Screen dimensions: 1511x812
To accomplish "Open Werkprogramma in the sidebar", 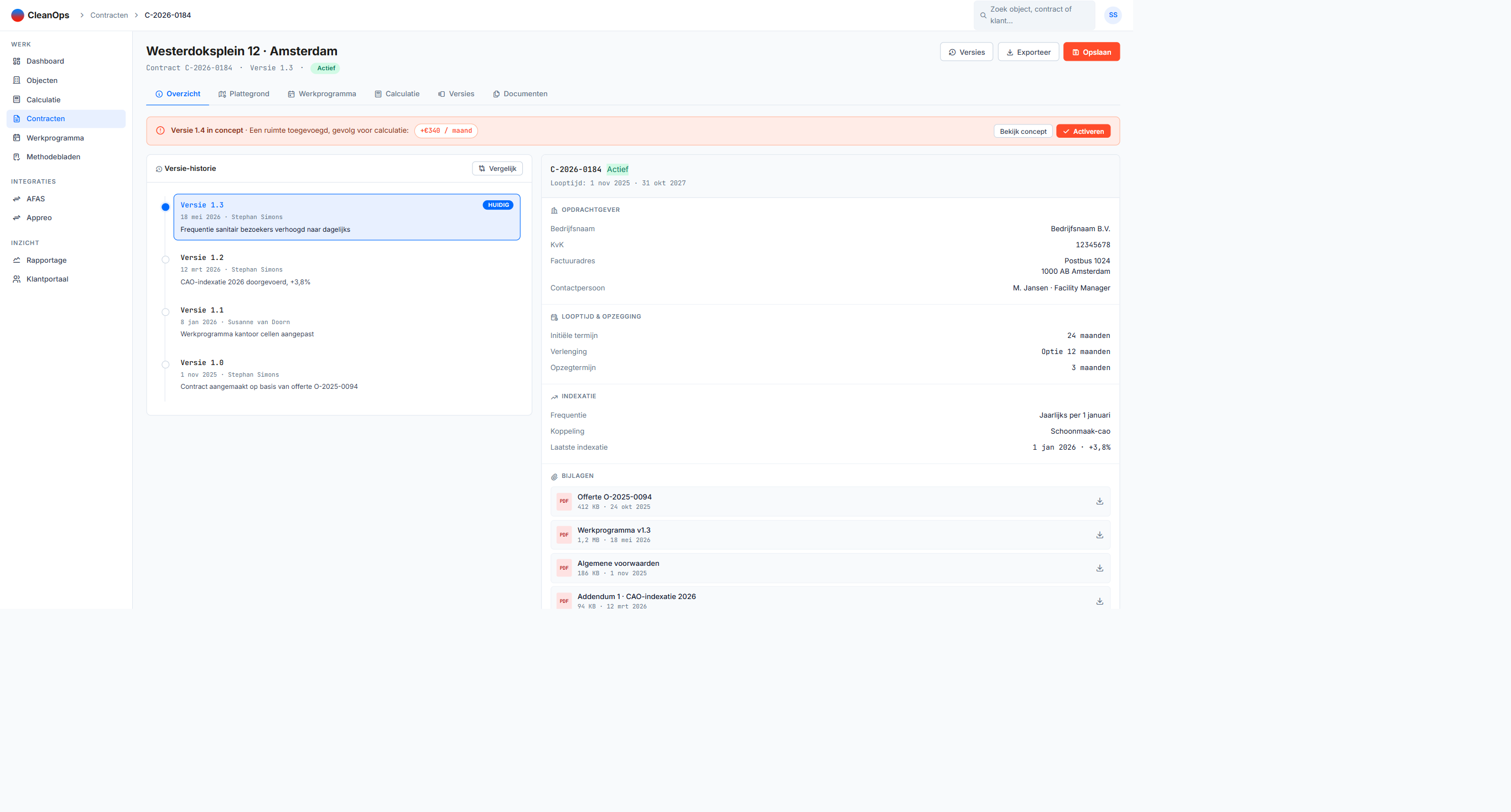I will (66, 138).
